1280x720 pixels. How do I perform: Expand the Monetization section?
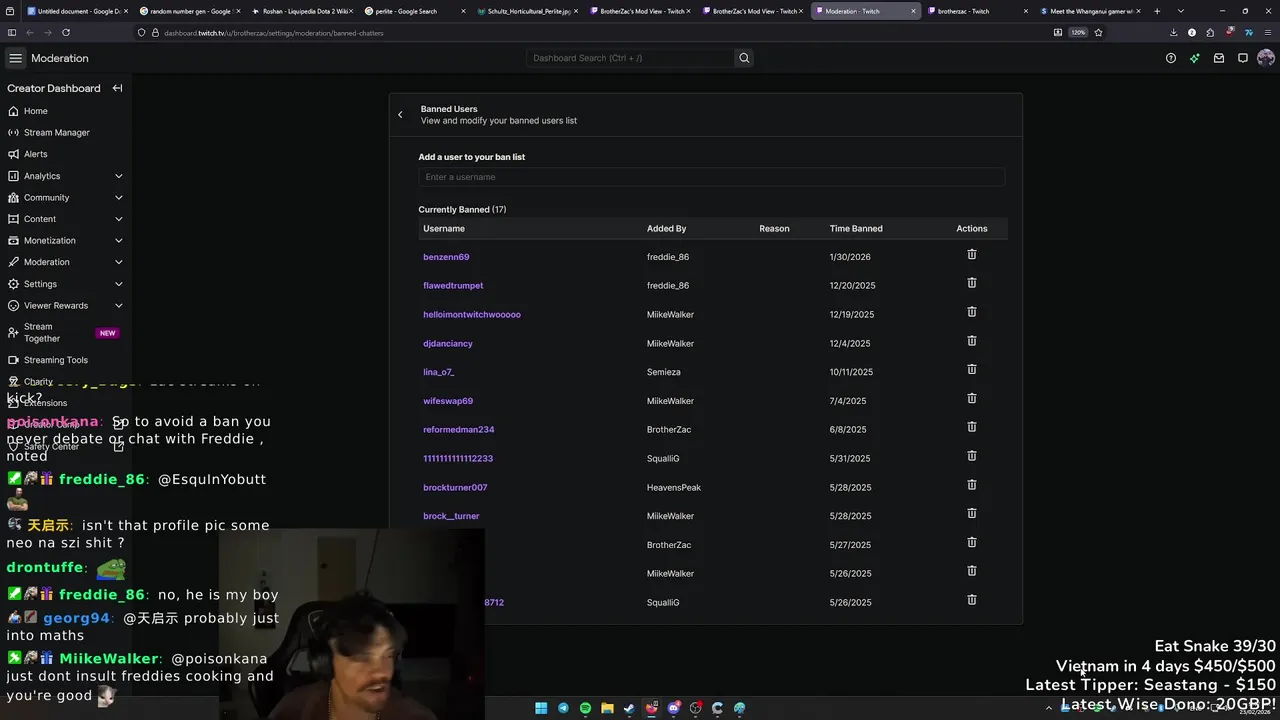[66, 241]
